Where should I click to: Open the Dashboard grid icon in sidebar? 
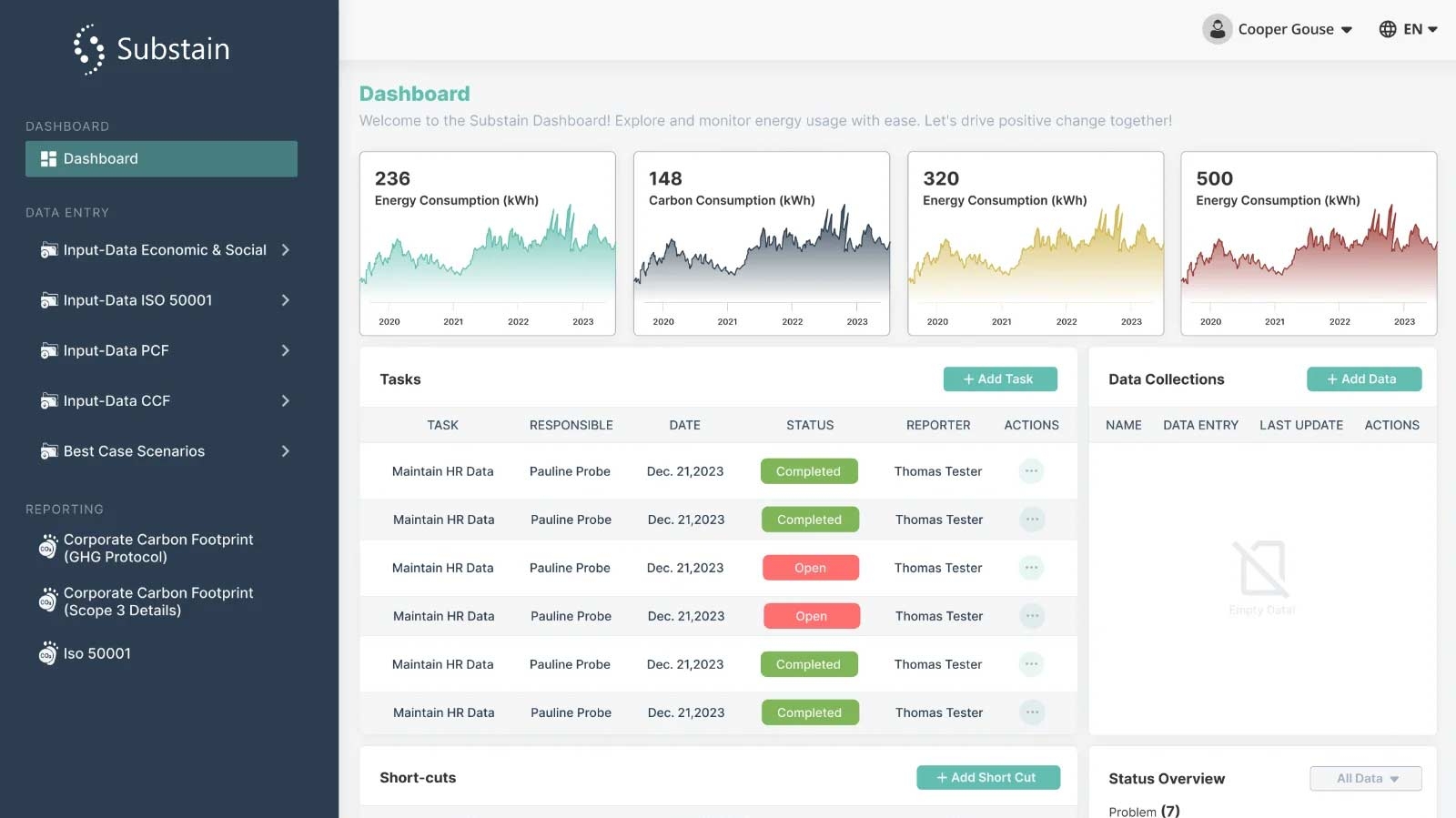(48, 158)
